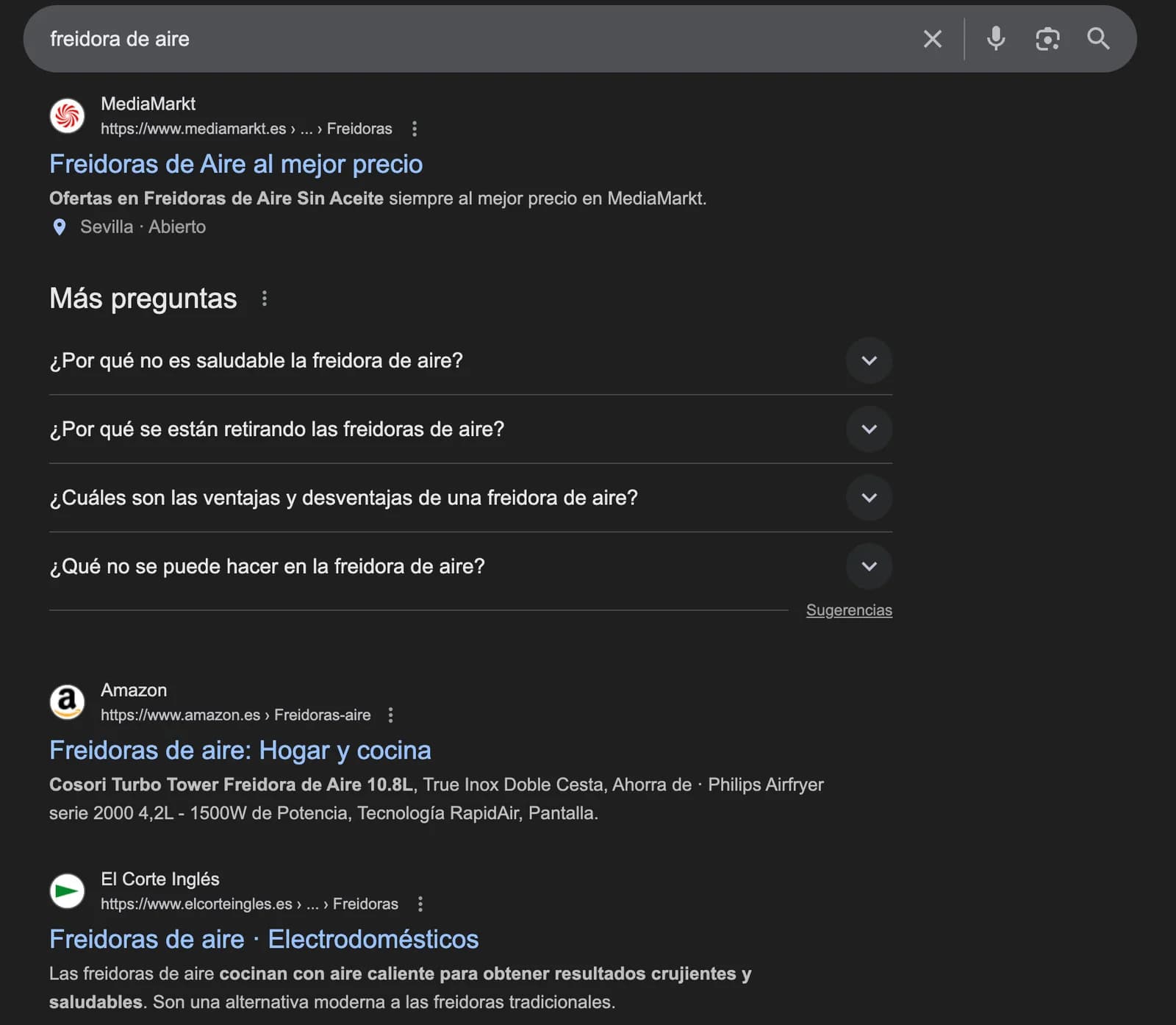Click 'Cosori Turbo Tower Freidora de Aire 10.8L' snippet
Screen dimensions: 1176x1025
[231, 785]
